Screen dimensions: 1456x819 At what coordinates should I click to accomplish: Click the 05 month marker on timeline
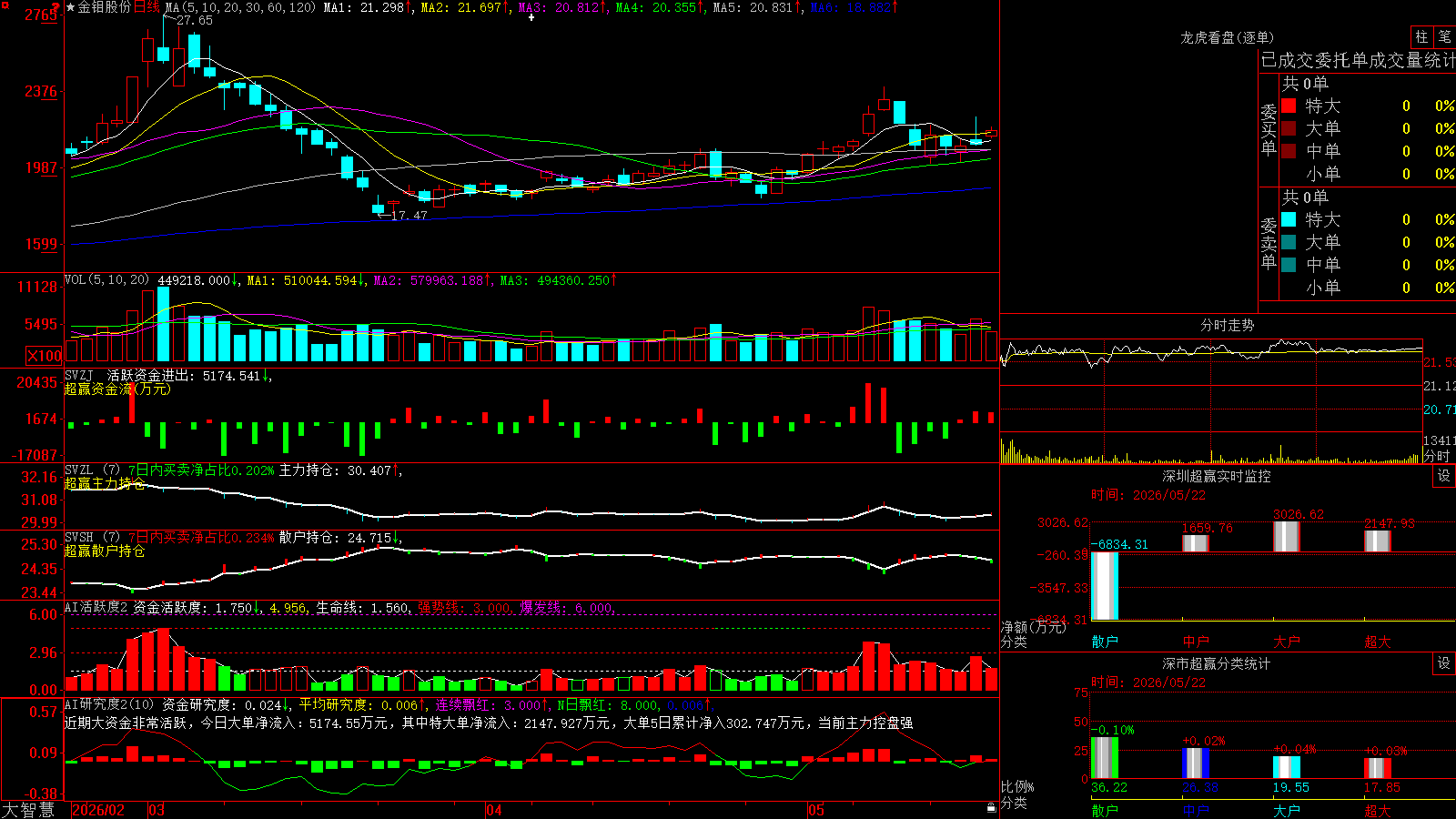coord(816,810)
